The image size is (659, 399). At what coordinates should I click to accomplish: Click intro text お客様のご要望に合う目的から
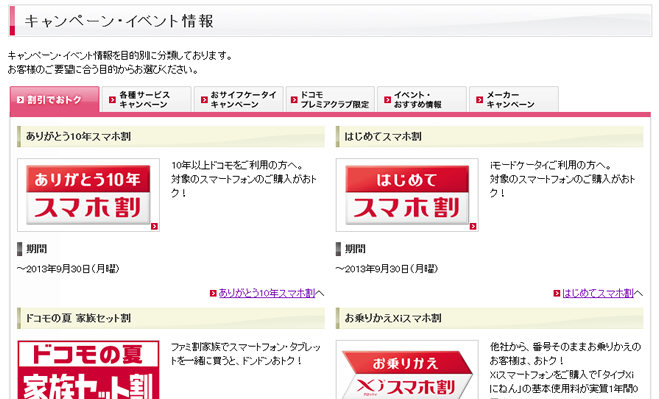point(103,69)
